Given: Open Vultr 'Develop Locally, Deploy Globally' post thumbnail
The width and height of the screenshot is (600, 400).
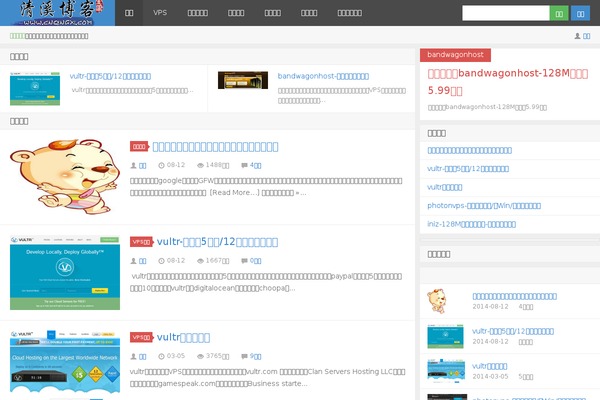Looking at the screenshot, I should (x=65, y=273).
